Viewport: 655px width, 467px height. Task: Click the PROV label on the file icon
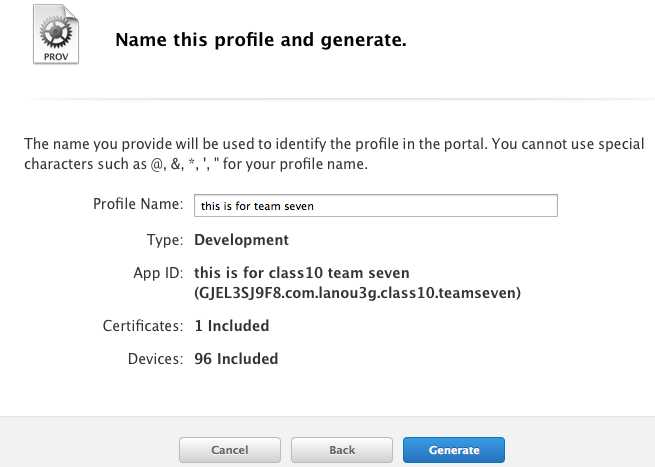tap(56, 56)
